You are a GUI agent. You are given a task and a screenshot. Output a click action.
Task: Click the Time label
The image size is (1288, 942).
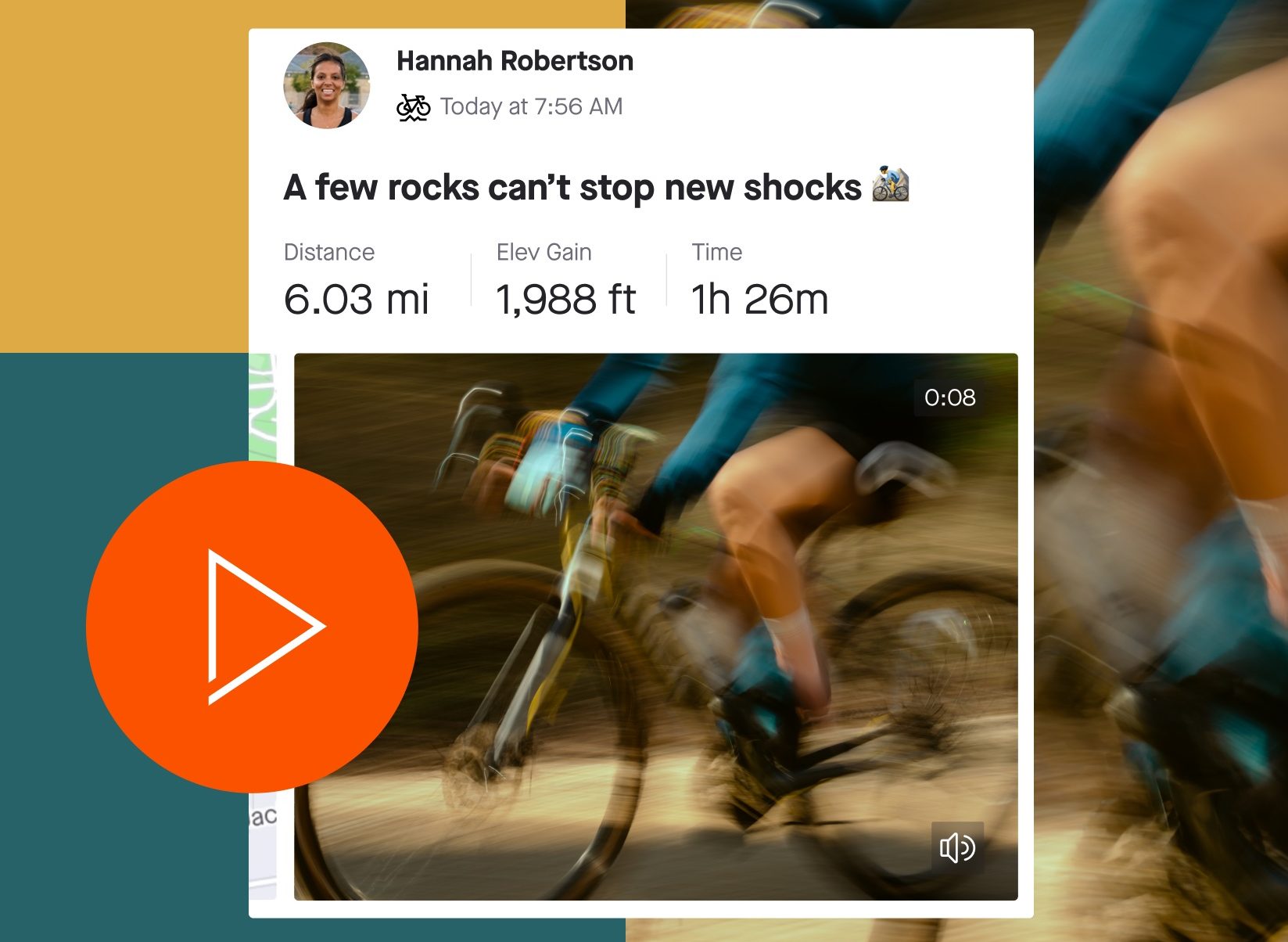716,252
